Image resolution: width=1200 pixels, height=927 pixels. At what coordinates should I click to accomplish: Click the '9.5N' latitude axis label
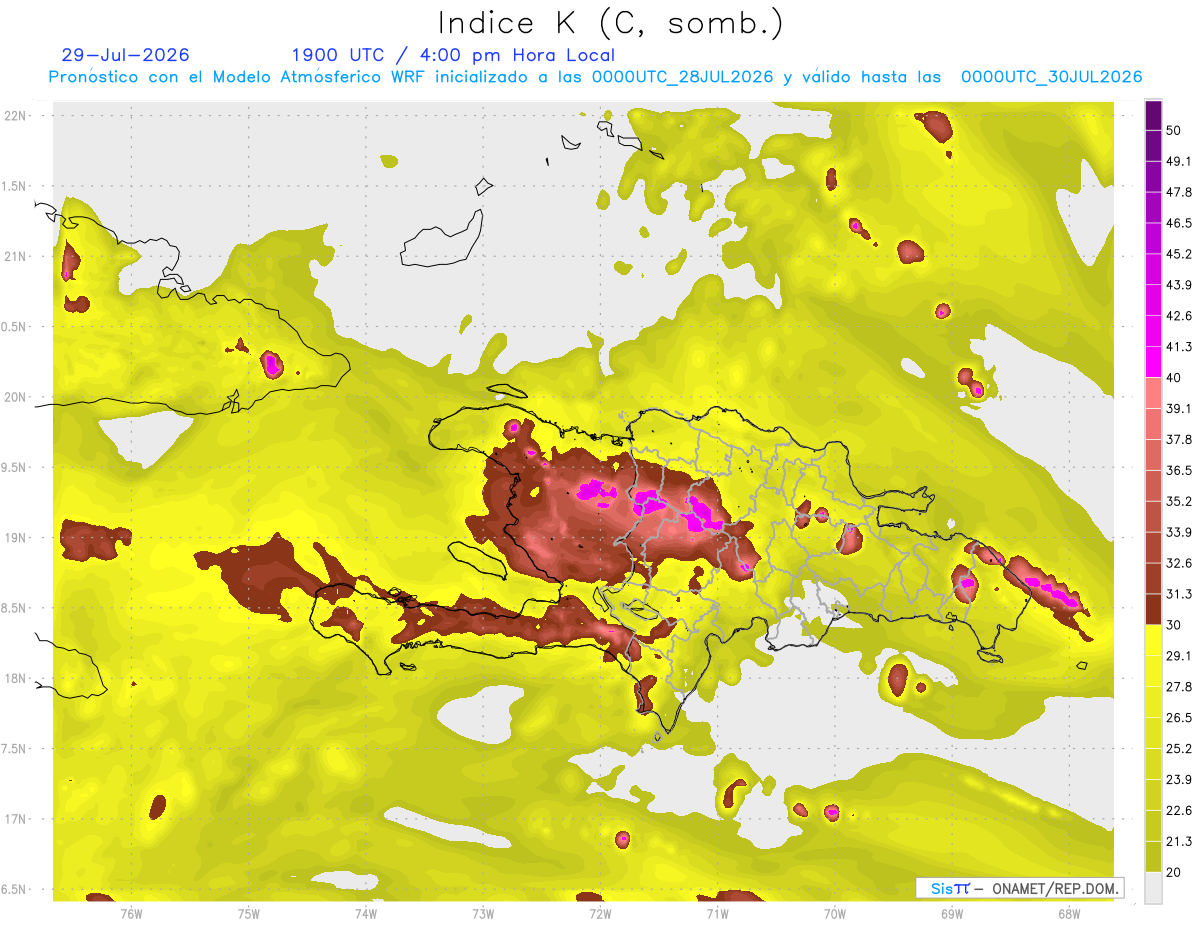15,468
